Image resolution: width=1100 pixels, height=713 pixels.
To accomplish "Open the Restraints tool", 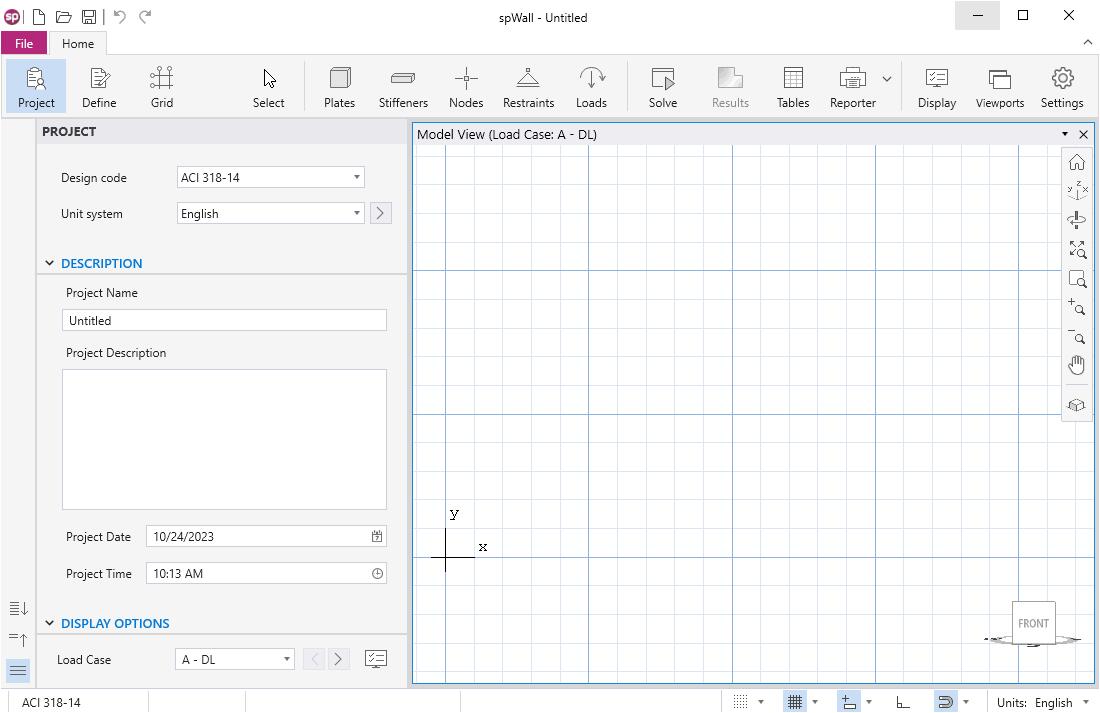I will 528,87.
